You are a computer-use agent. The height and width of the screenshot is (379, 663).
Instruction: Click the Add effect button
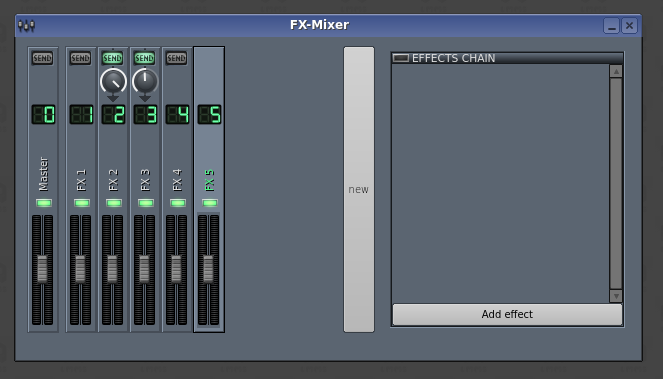pyautogui.click(x=507, y=314)
